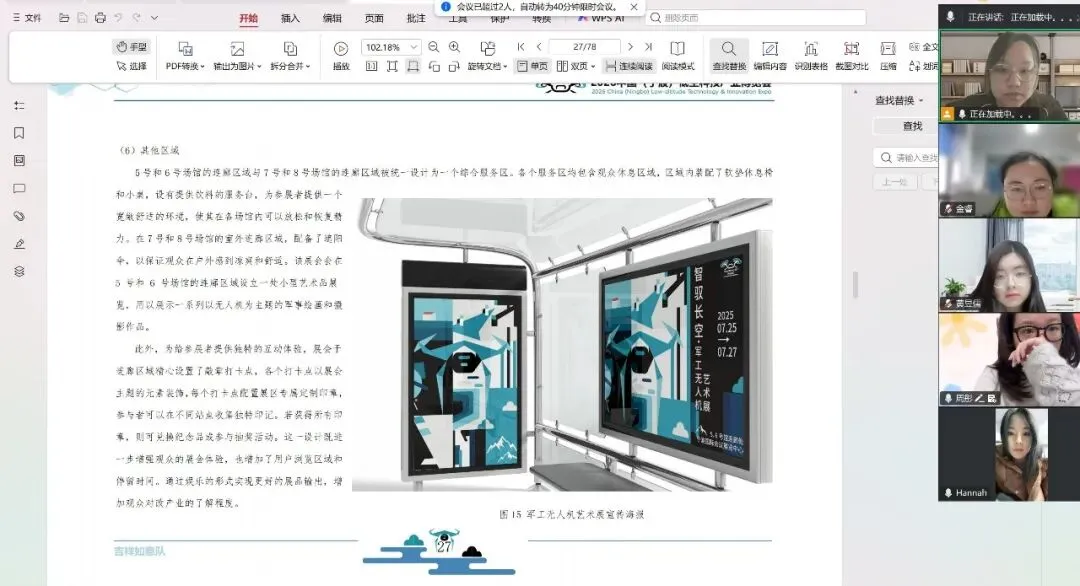
Task: Click rotate clockwise icon
Action: click(x=454, y=67)
